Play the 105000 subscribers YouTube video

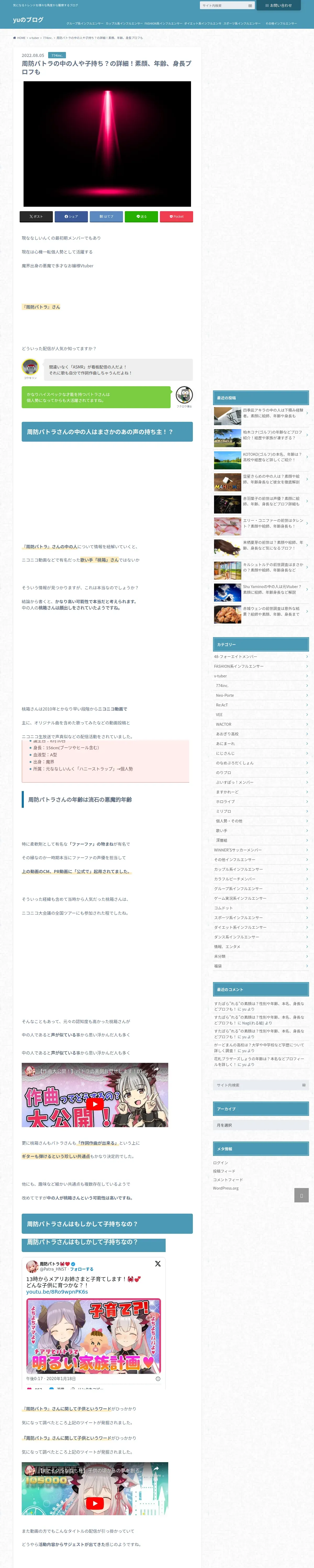coord(94,1503)
